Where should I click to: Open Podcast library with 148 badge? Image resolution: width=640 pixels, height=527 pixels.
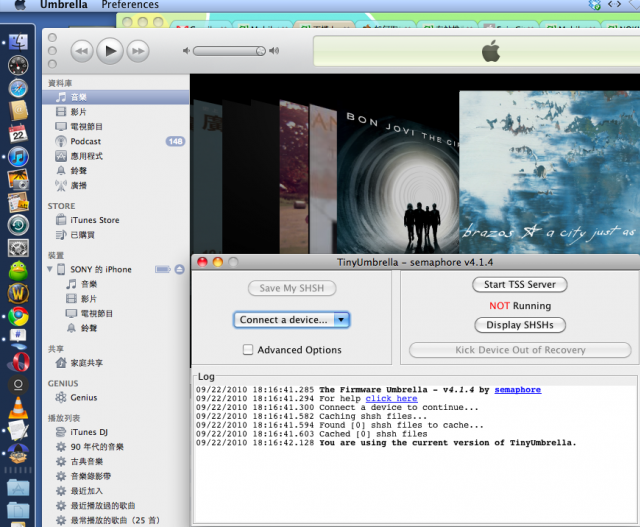click(116, 141)
